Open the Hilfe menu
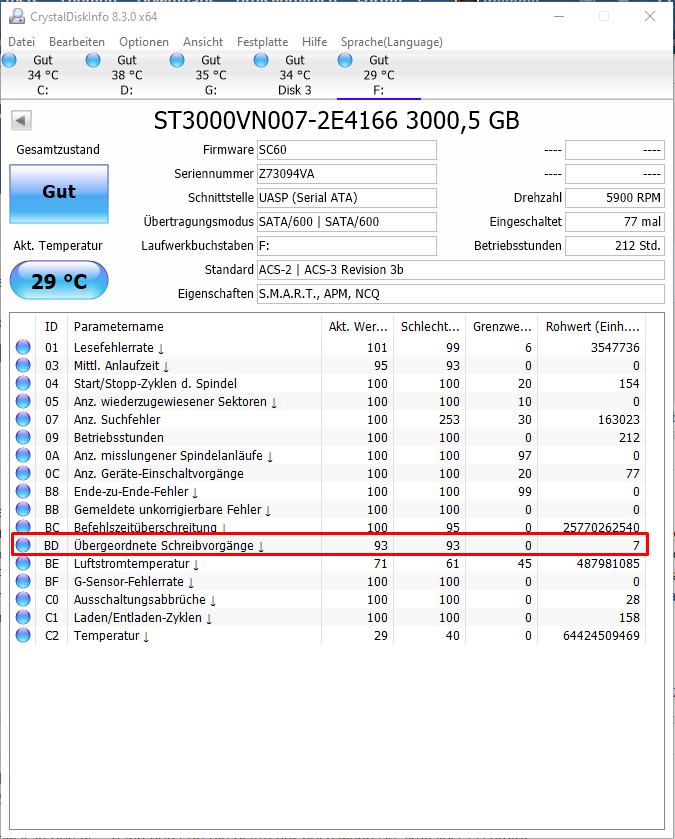Viewport: 675px width, 839px height. (x=314, y=42)
